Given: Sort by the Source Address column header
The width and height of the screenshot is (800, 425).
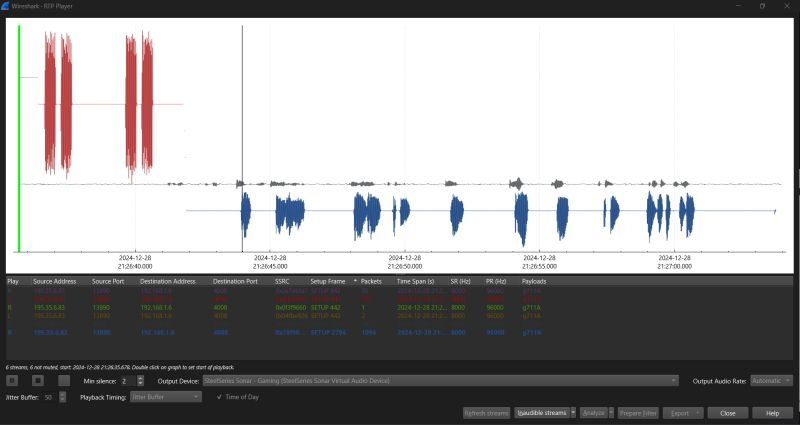Looking at the screenshot, I should point(55,281).
